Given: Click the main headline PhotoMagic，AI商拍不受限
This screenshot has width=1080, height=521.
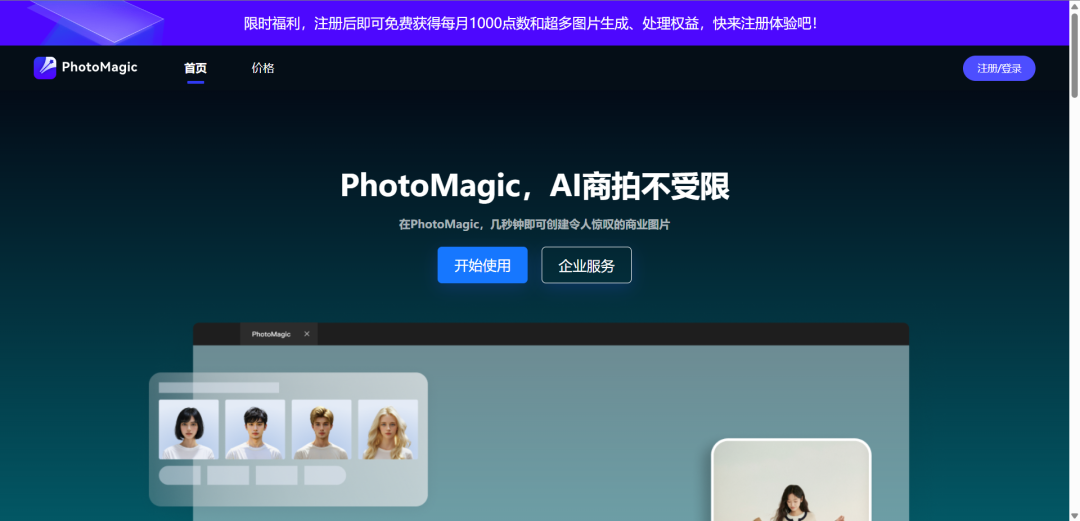Looking at the screenshot, I should pos(534,186).
